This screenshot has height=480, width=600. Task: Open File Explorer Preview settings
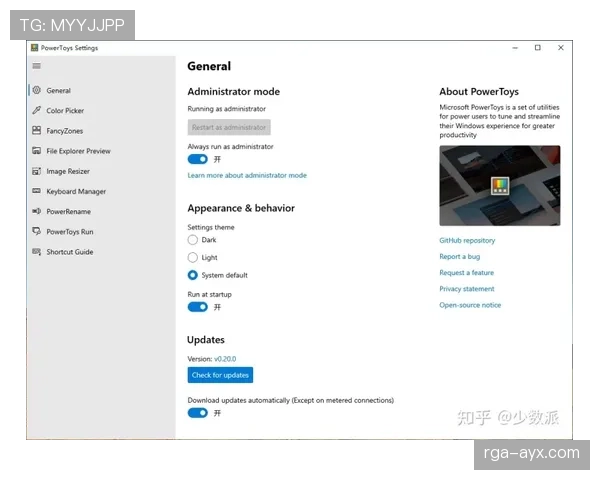point(101,151)
